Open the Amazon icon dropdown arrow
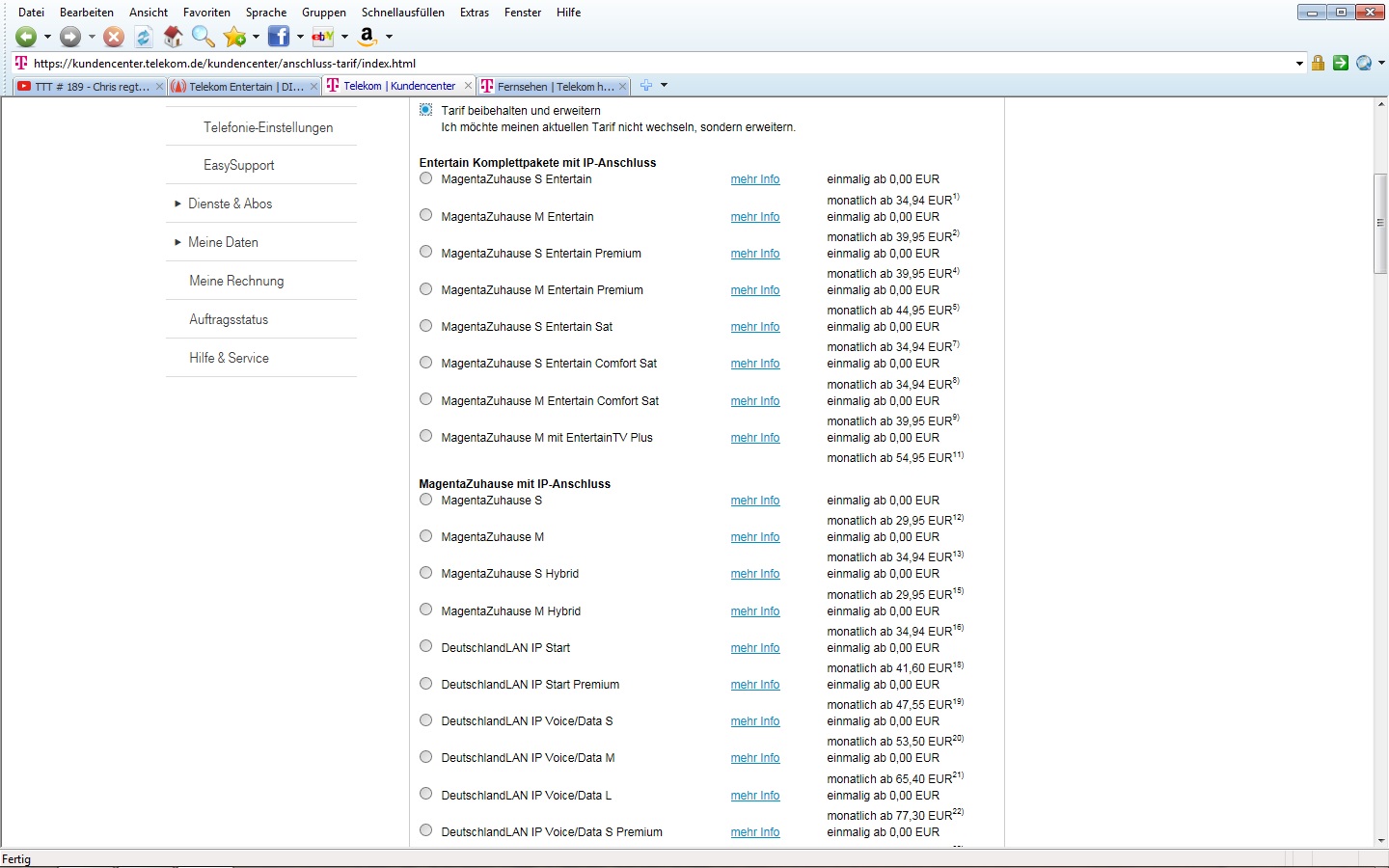The height and width of the screenshot is (868, 1389). coord(389,37)
